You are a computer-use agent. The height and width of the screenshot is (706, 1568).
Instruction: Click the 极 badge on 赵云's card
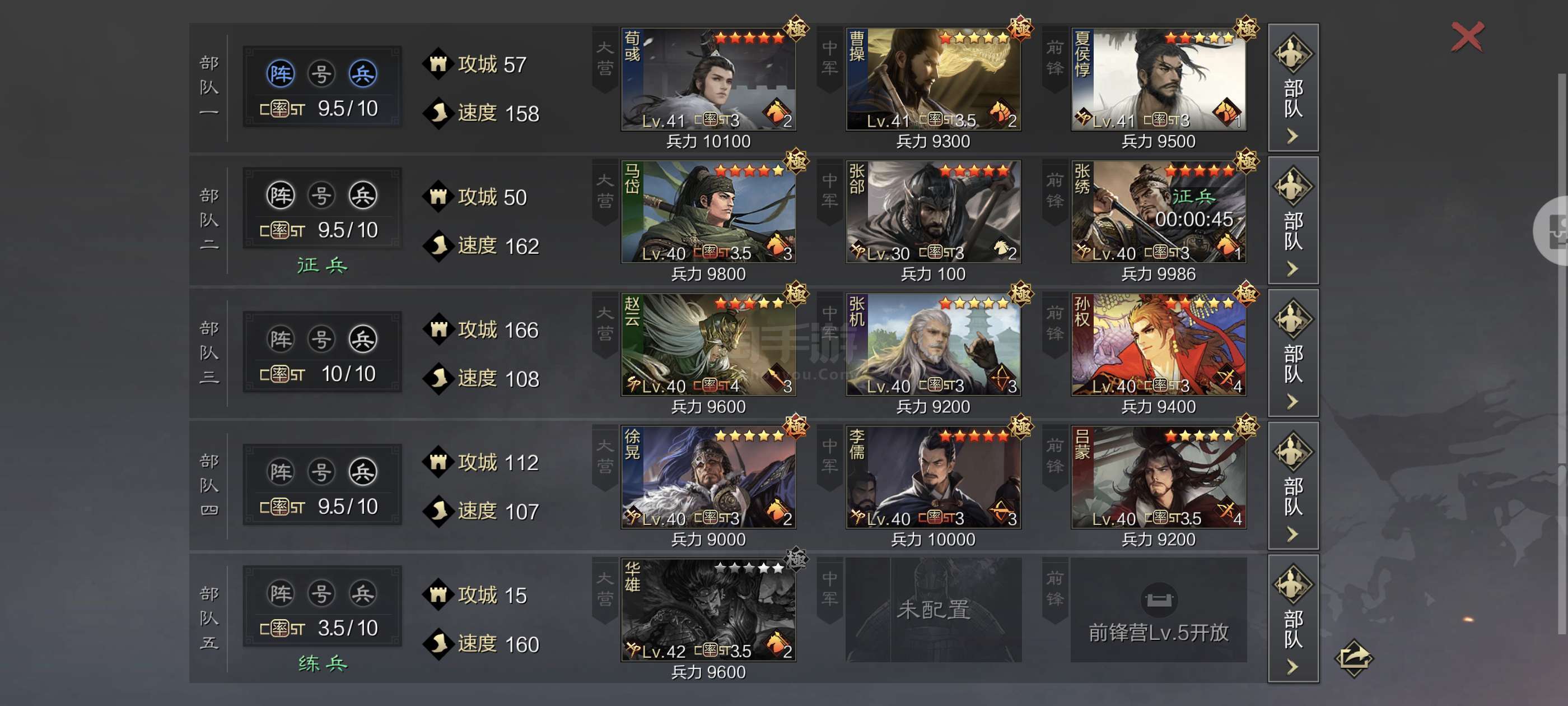(x=796, y=294)
